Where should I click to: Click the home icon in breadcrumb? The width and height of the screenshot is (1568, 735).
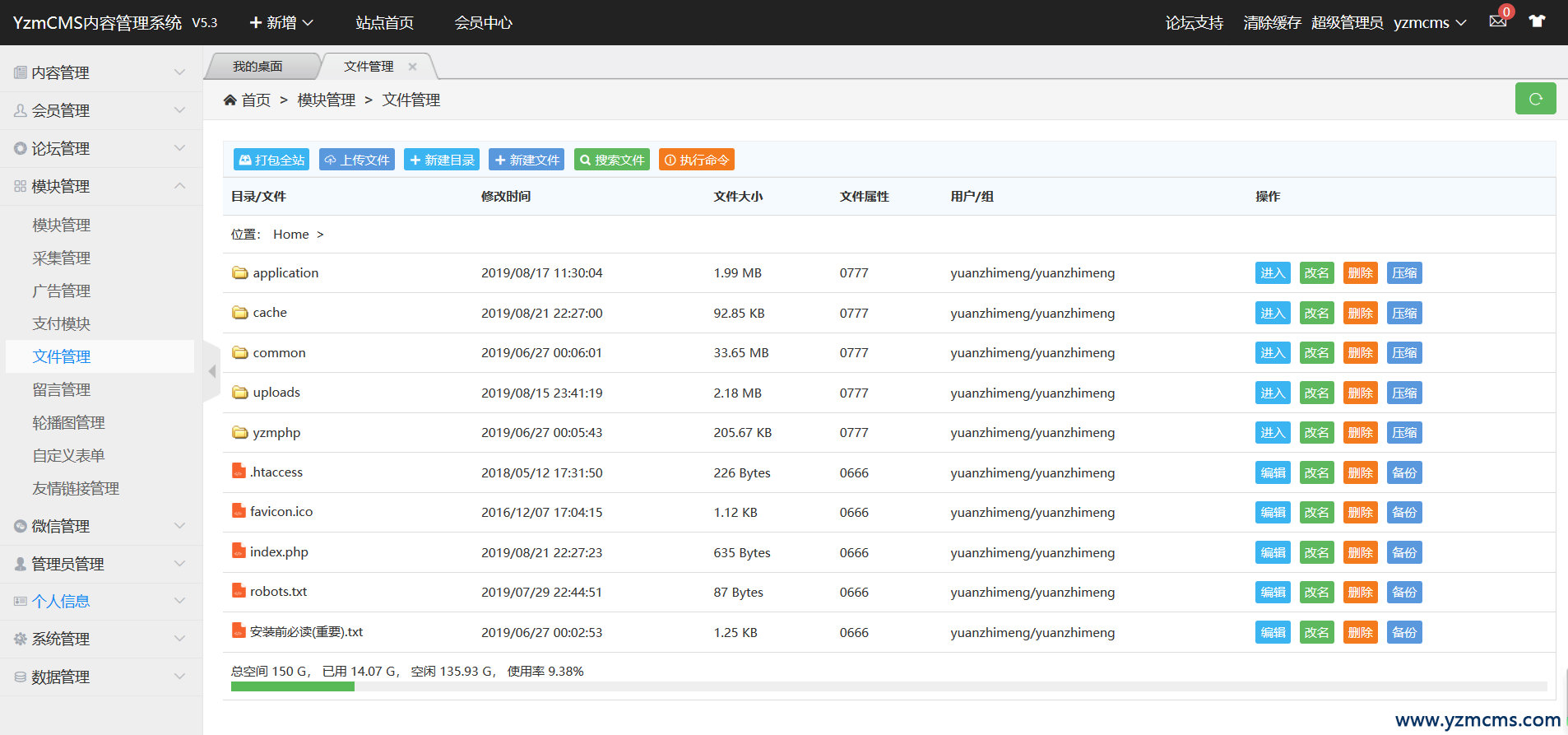coord(230,100)
